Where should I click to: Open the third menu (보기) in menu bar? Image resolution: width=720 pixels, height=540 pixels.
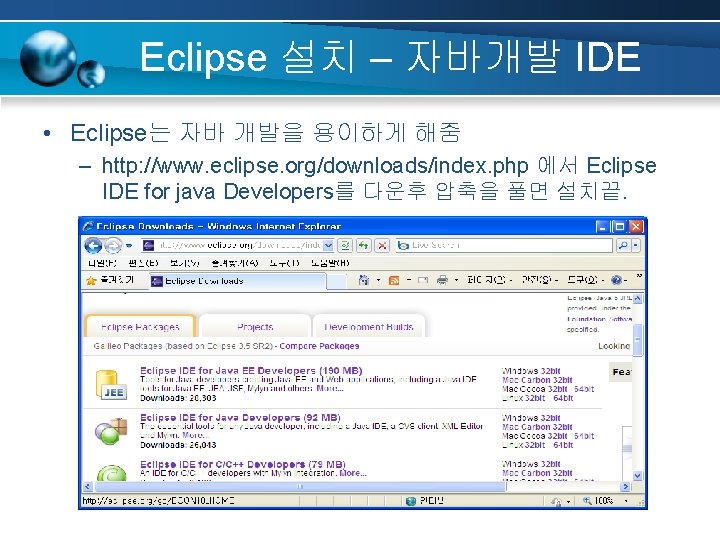click(x=185, y=263)
